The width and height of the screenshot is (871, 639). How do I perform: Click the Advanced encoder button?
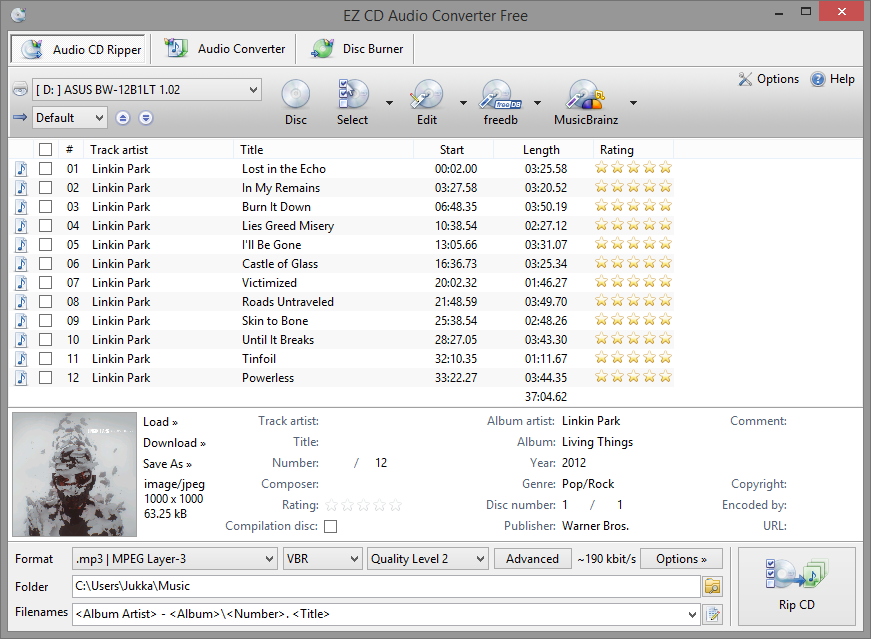532,558
